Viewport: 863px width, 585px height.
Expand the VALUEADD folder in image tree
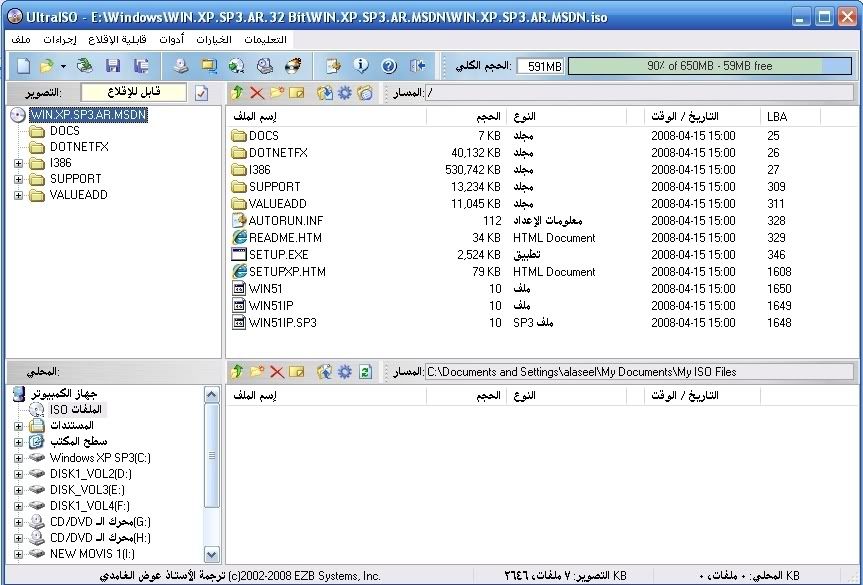tap(18, 195)
